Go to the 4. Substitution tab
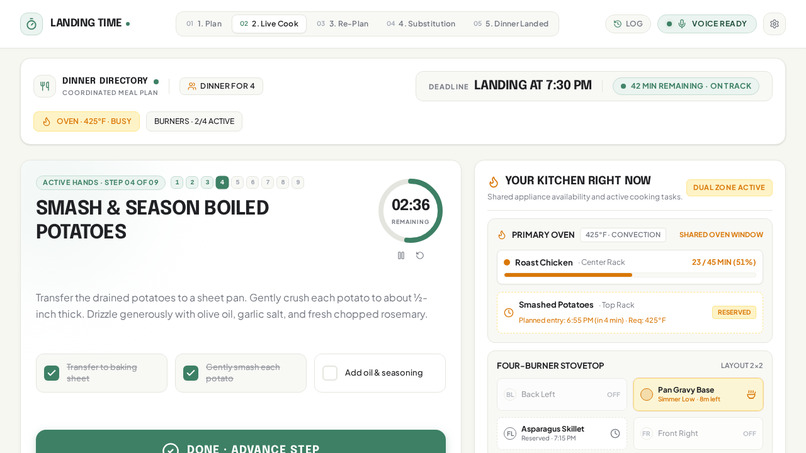 point(421,24)
